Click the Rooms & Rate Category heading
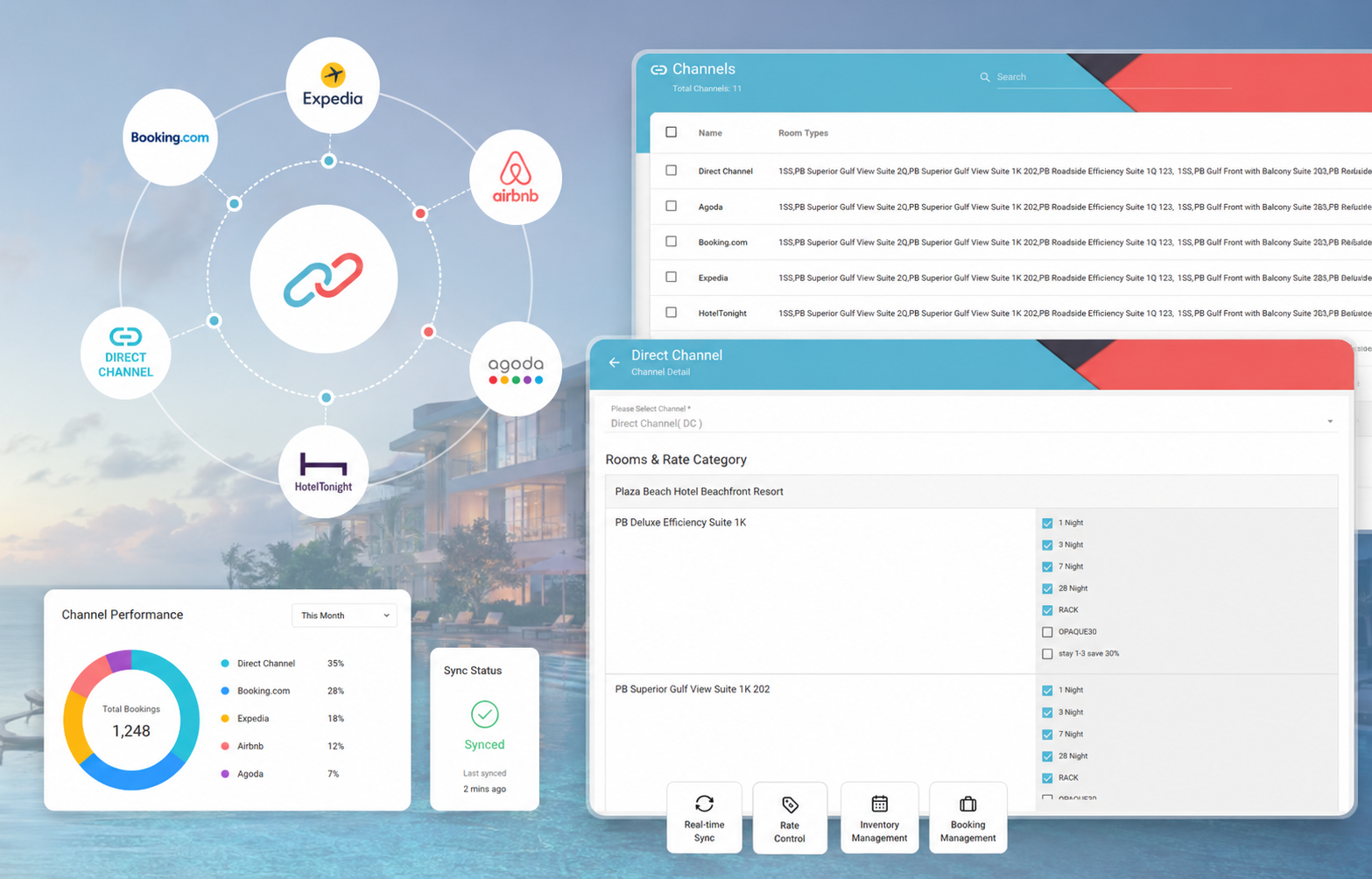Image resolution: width=1372 pixels, height=879 pixels. pos(676,460)
